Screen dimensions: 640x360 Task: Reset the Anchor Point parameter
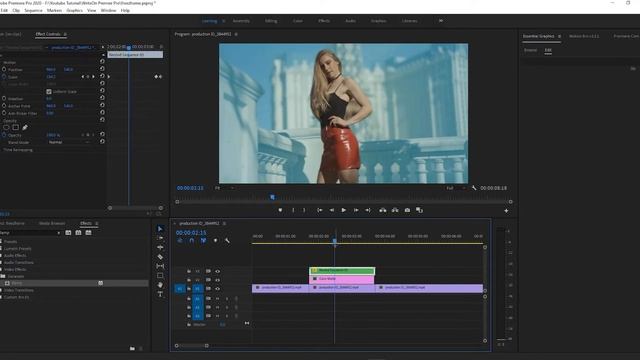click(x=102, y=105)
